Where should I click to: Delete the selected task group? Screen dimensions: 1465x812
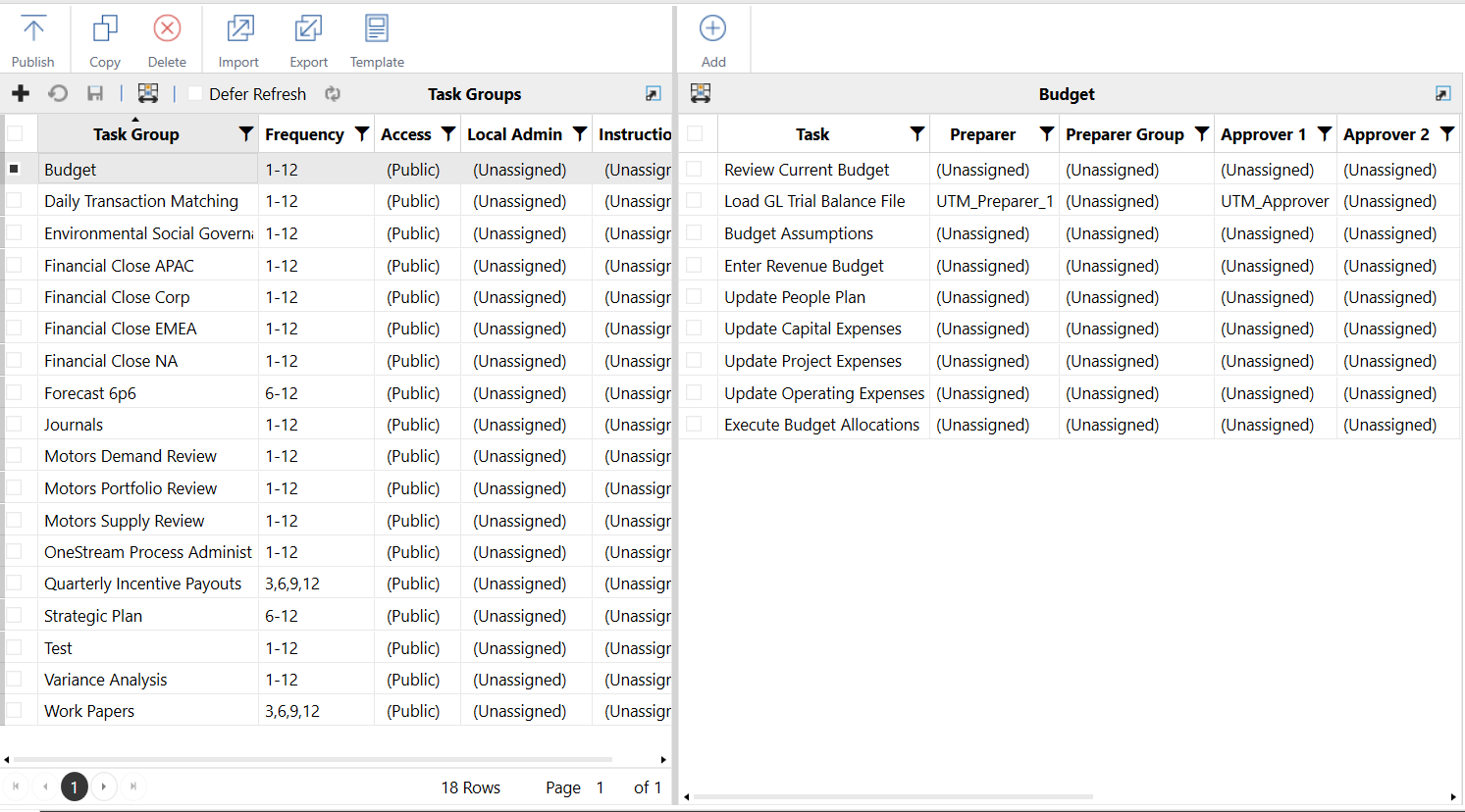coord(167,39)
